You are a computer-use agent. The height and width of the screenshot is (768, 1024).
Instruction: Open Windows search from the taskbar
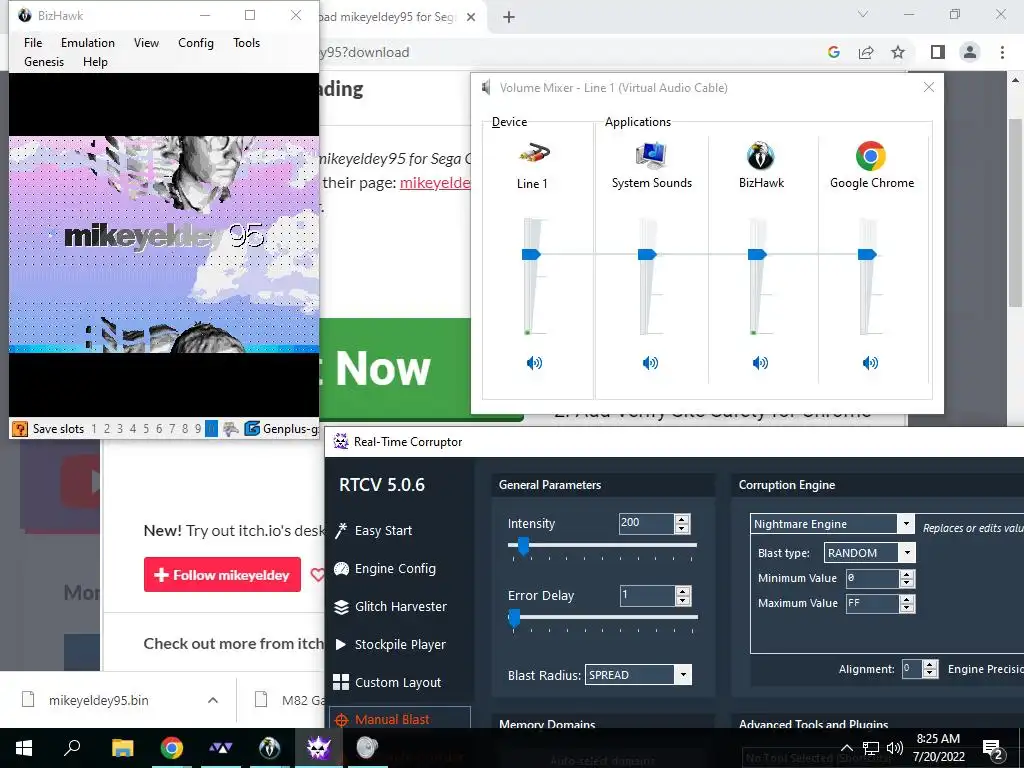click(72, 747)
